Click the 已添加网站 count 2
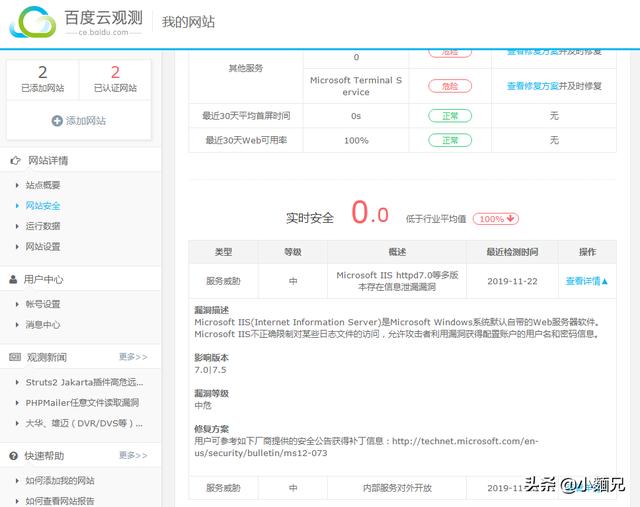Image resolution: width=640 pixels, height=507 pixels. coord(42,72)
